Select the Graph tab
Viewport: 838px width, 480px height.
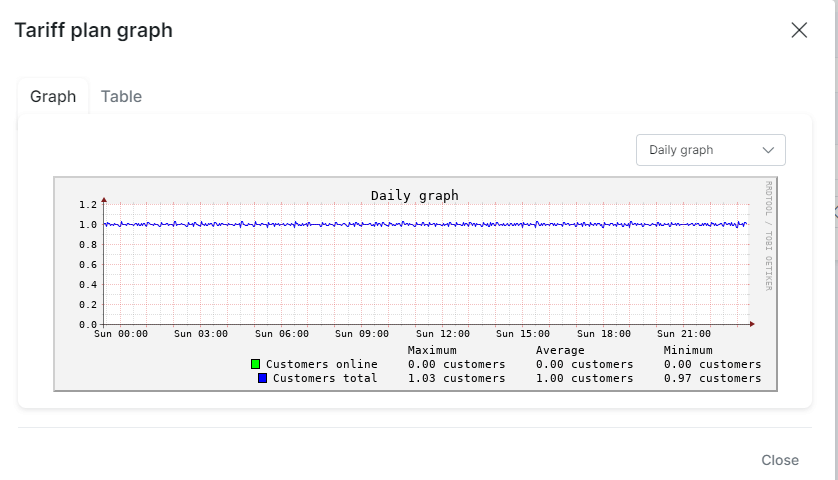coord(53,96)
